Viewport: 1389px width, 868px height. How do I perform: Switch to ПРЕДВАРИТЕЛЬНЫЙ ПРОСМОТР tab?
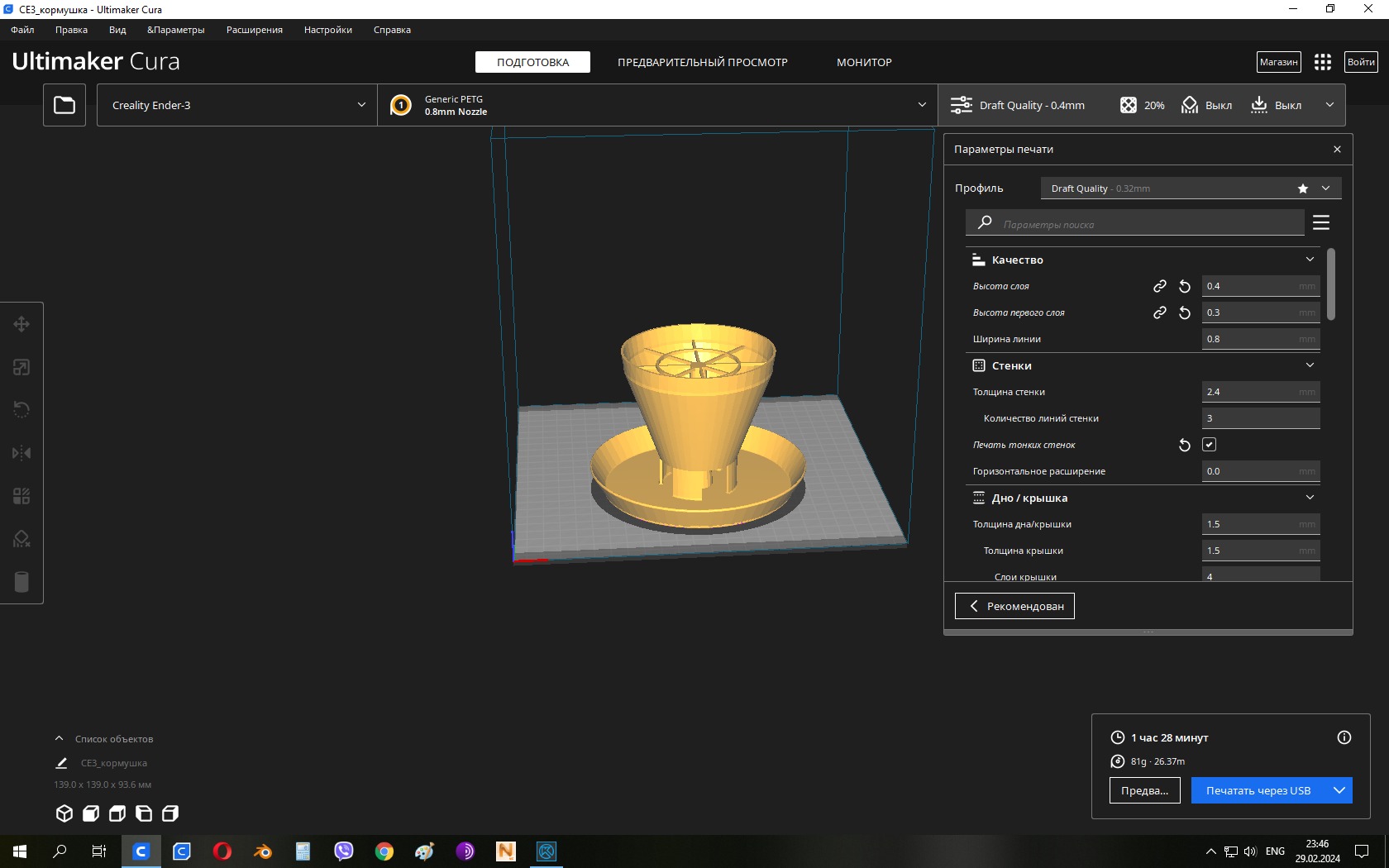702,62
